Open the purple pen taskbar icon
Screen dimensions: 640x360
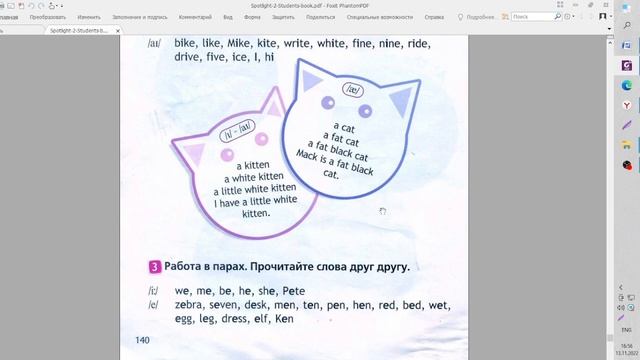coord(627,125)
